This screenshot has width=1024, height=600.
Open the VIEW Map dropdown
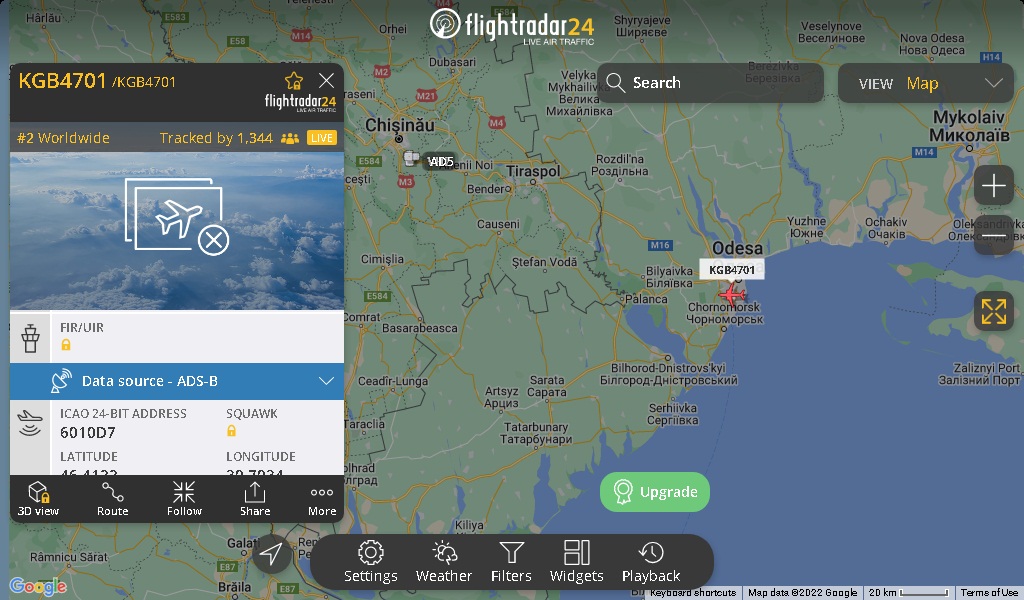click(x=925, y=83)
